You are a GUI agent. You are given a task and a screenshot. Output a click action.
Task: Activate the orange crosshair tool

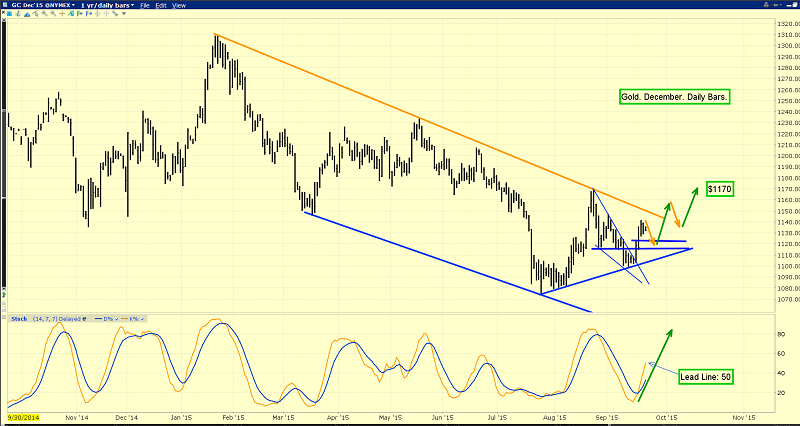click(62, 13)
